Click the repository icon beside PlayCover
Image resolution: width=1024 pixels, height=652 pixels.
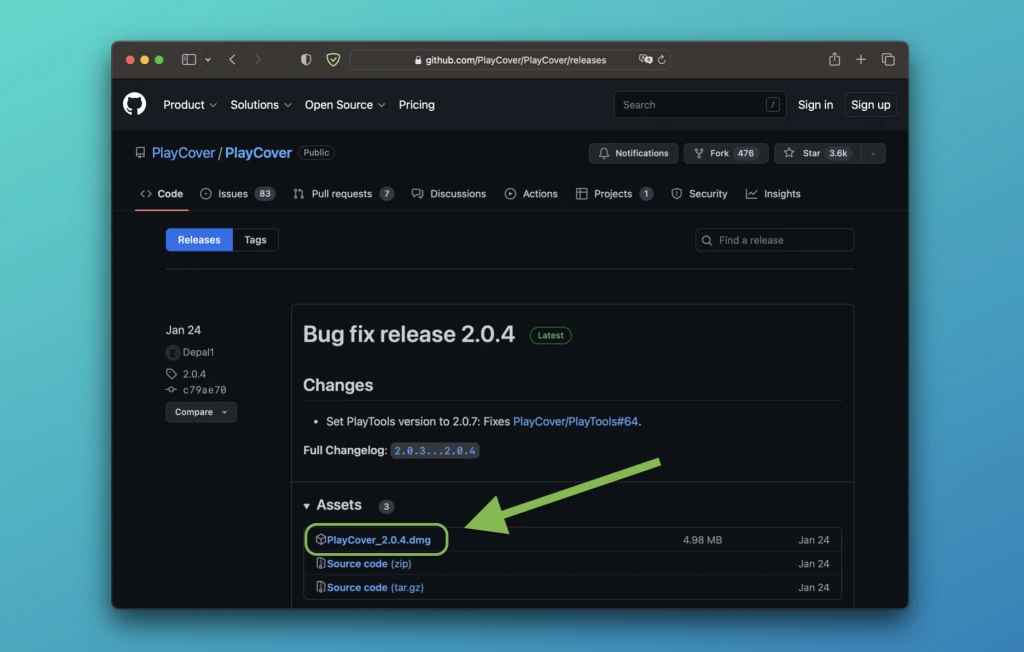point(140,152)
